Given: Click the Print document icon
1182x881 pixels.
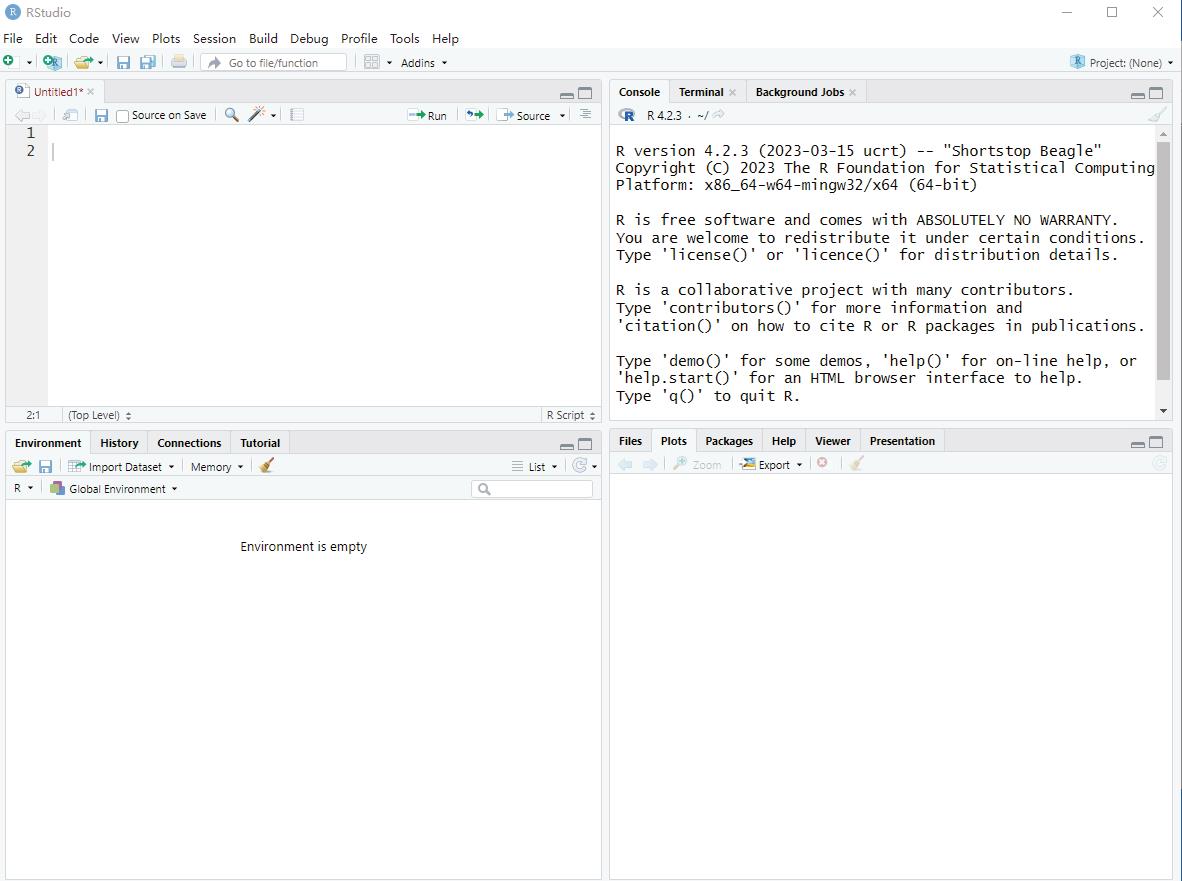Looking at the screenshot, I should (x=178, y=62).
